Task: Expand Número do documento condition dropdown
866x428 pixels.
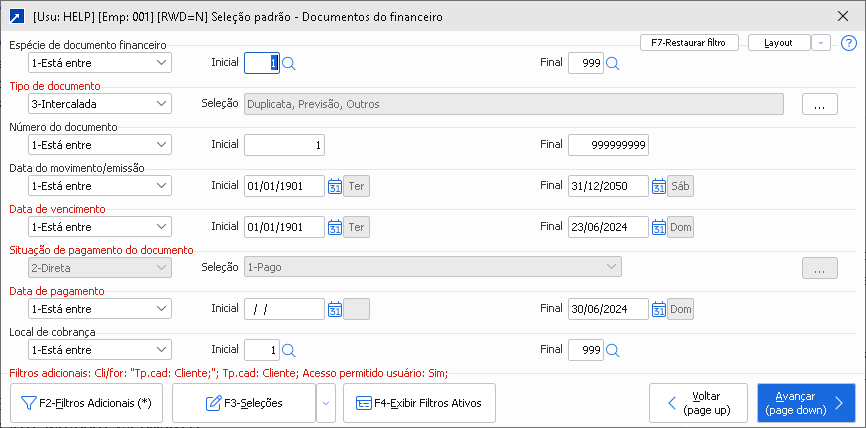Action: point(99,145)
